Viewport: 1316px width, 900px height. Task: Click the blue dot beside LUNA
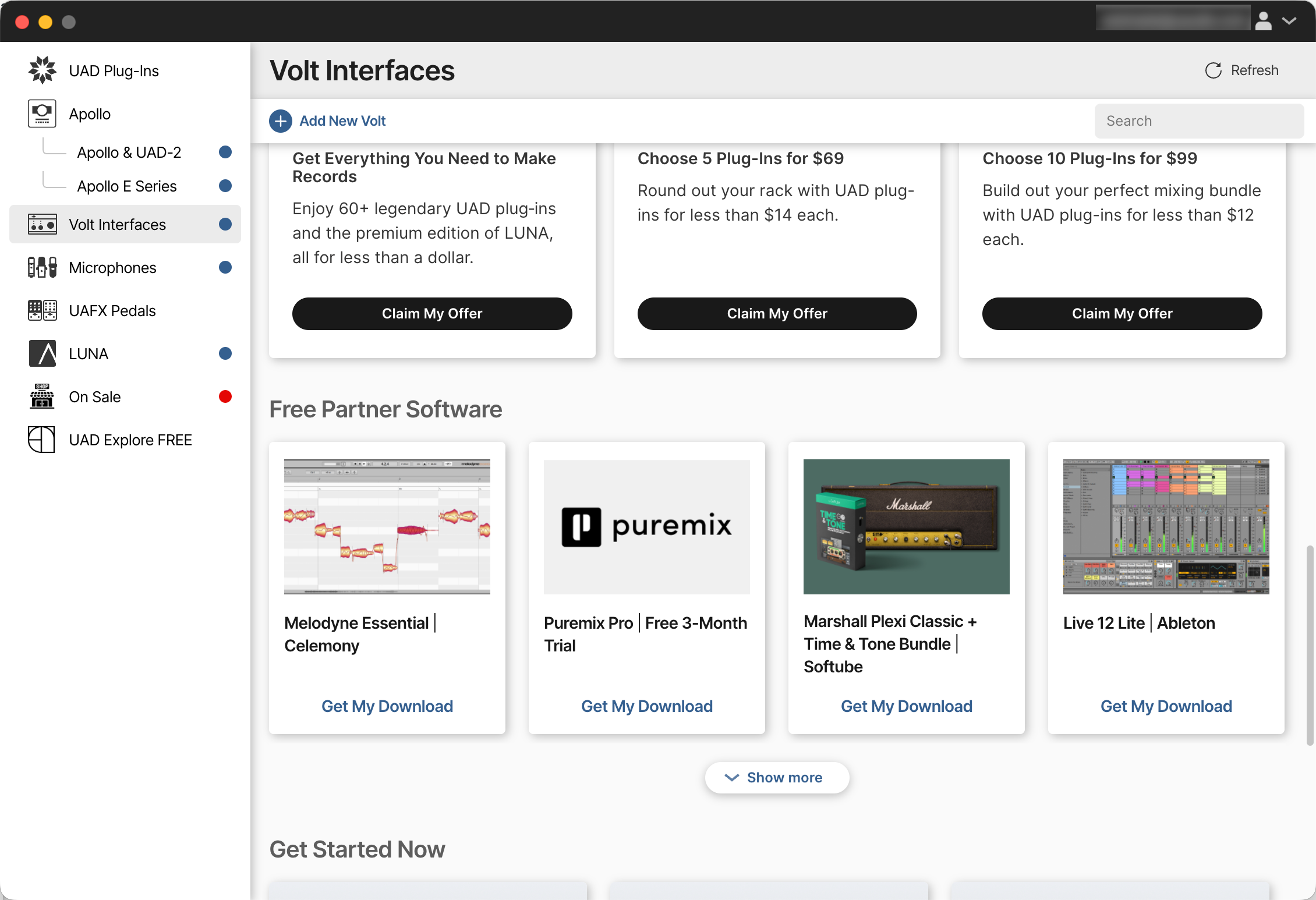(x=225, y=353)
